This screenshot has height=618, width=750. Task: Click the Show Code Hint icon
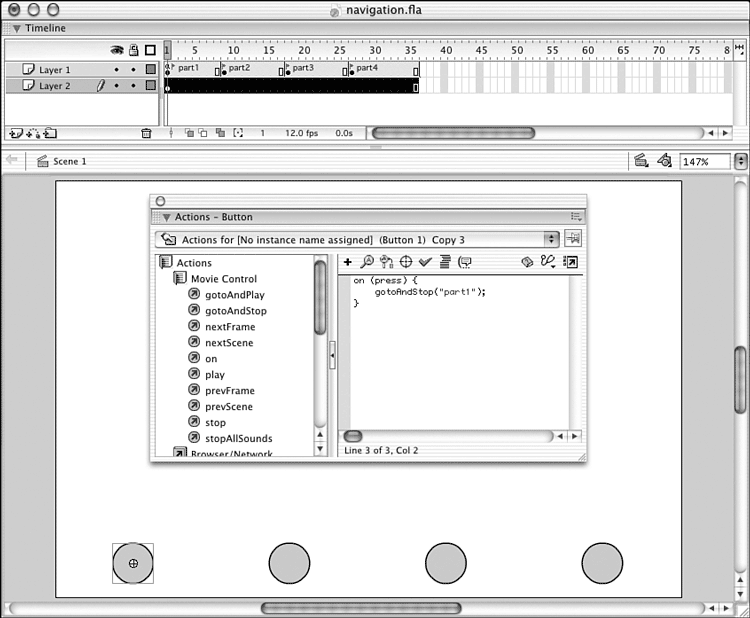tap(464, 262)
